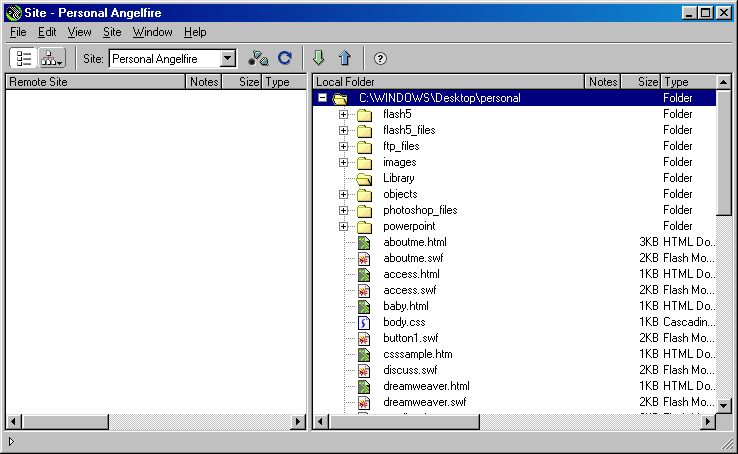738x454 pixels.
Task: Connect to the remote host
Action: (x=258, y=59)
